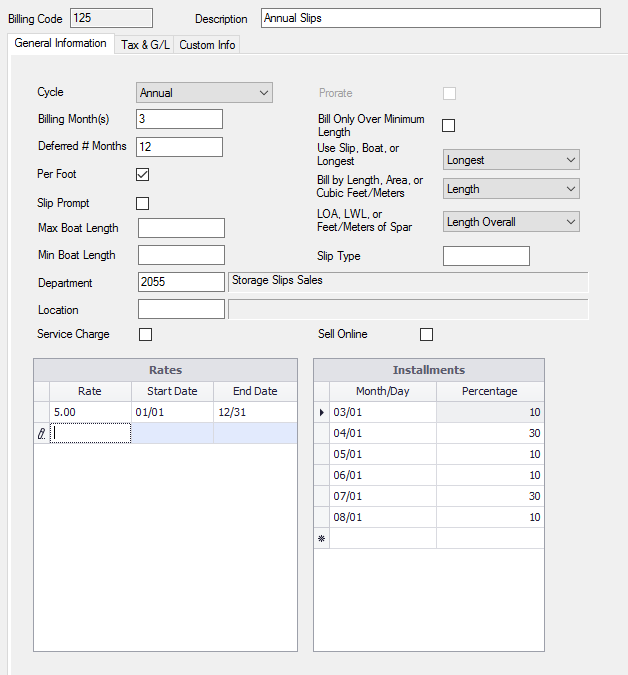Image resolution: width=628 pixels, height=675 pixels.
Task: Expand the Use Slip, Boat, or Longest dropdown
Action: pos(511,160)
